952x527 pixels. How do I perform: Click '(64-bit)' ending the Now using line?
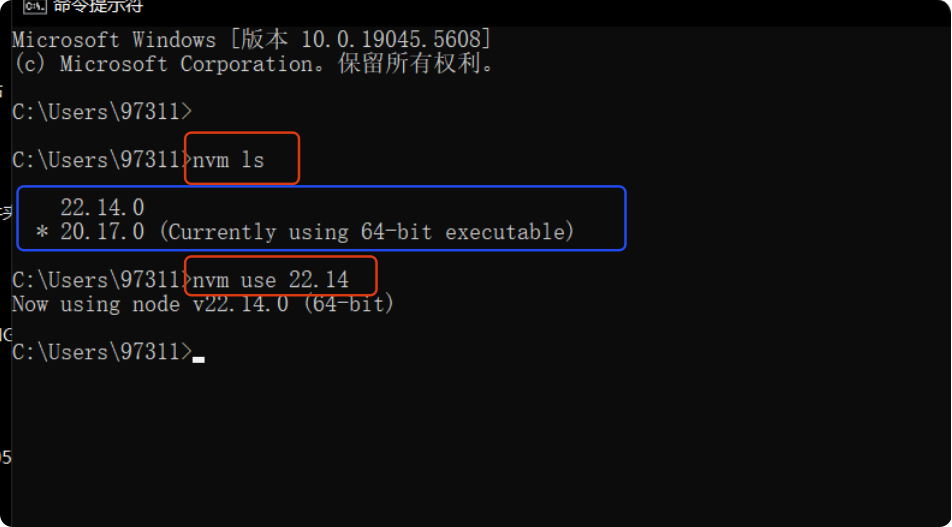[348, 304]
